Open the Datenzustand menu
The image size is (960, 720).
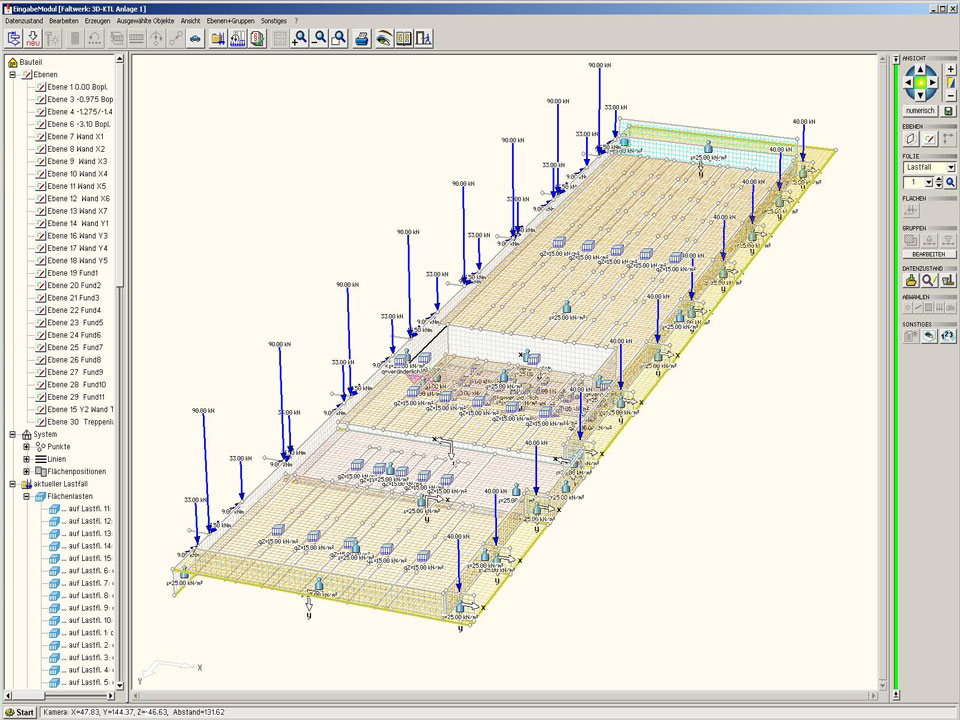click(x=25, y=20)
